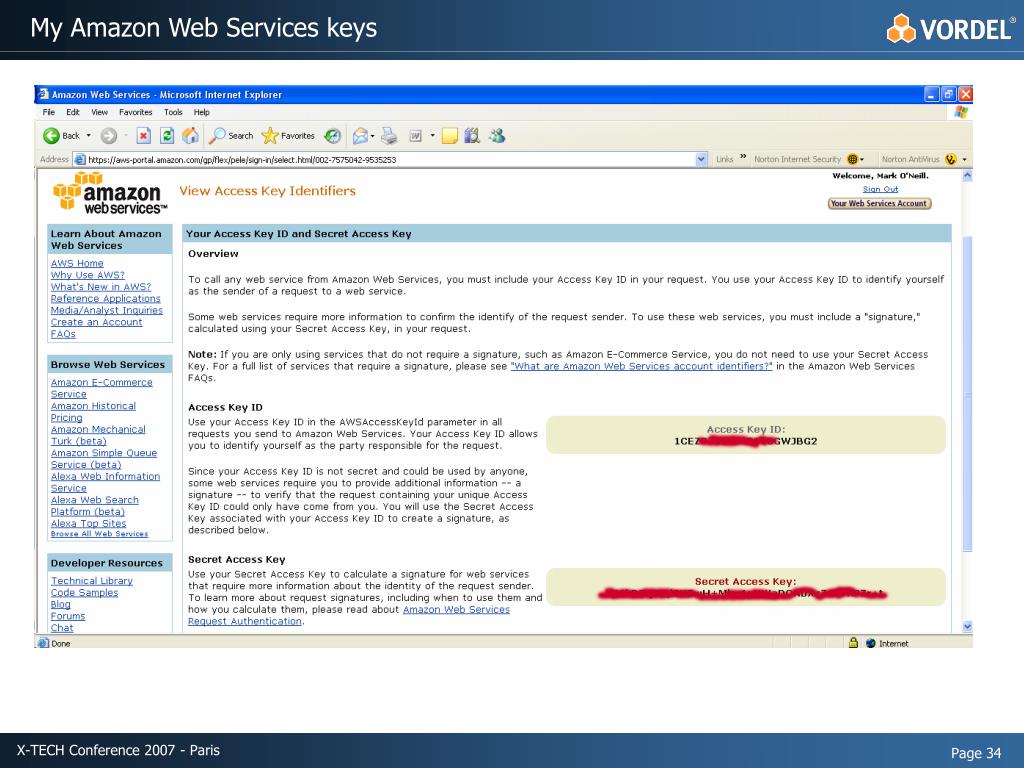Click the Norton Internet Security globe icon

pos(852,159)
